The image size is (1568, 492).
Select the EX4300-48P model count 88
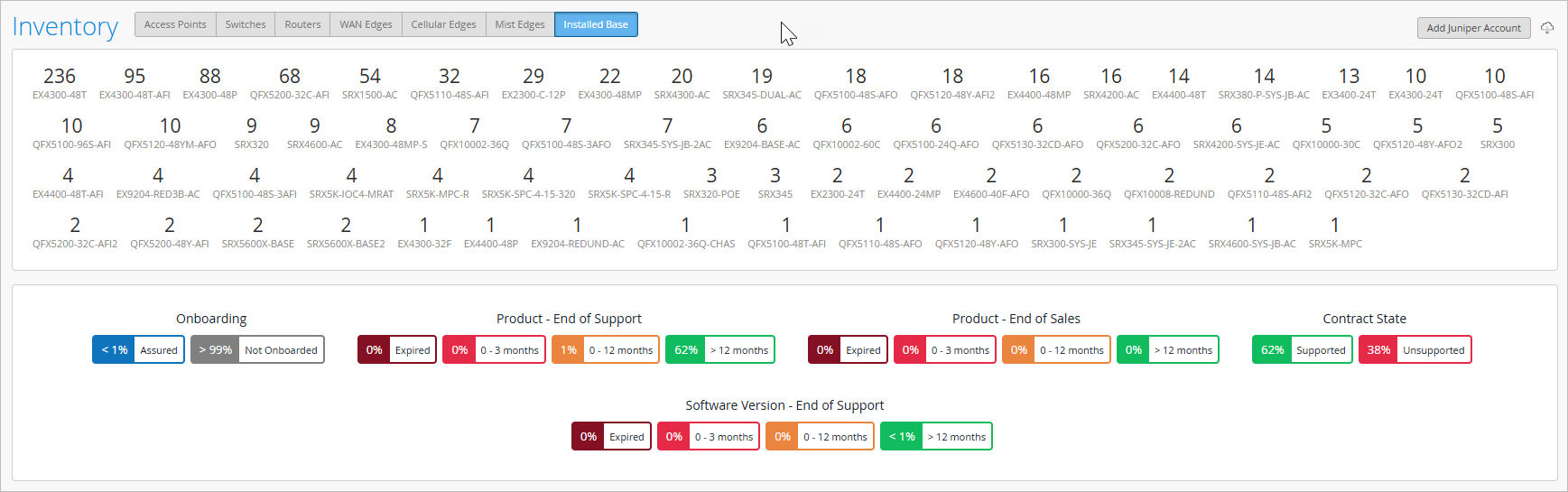coord(209,82)
